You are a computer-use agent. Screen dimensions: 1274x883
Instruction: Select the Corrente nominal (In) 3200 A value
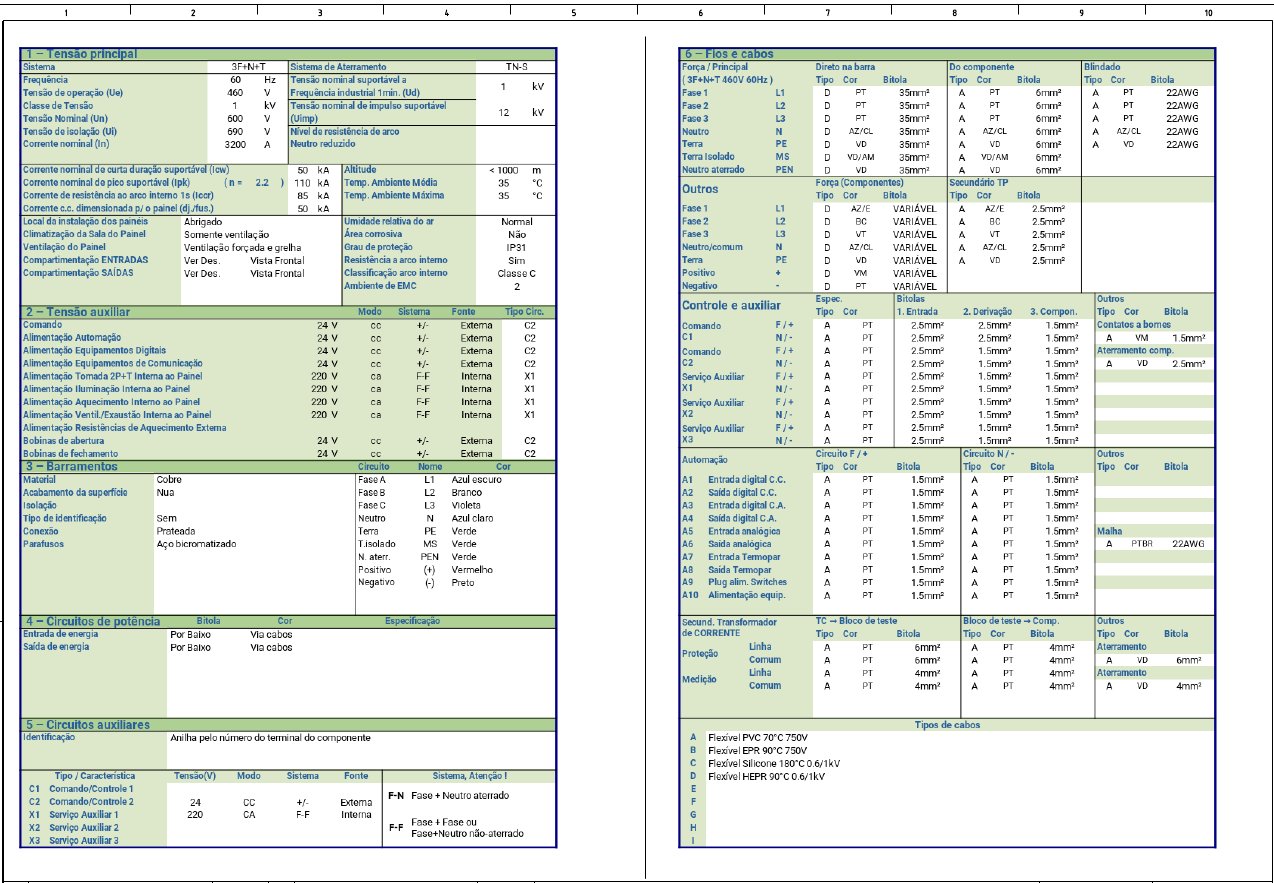coord(240,144)
